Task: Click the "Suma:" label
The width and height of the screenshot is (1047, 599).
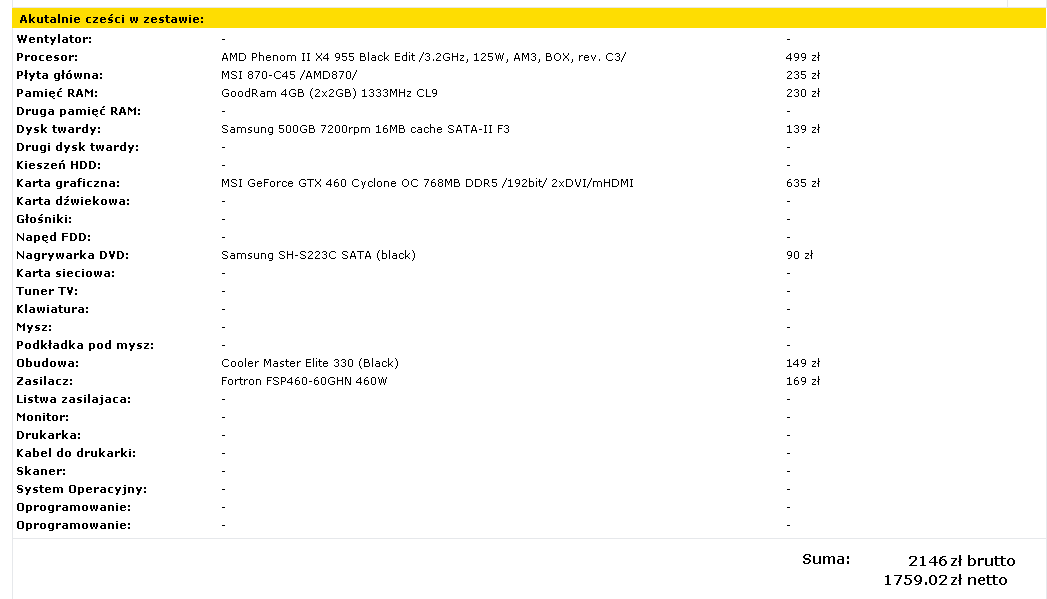Action: coord(826,559)
